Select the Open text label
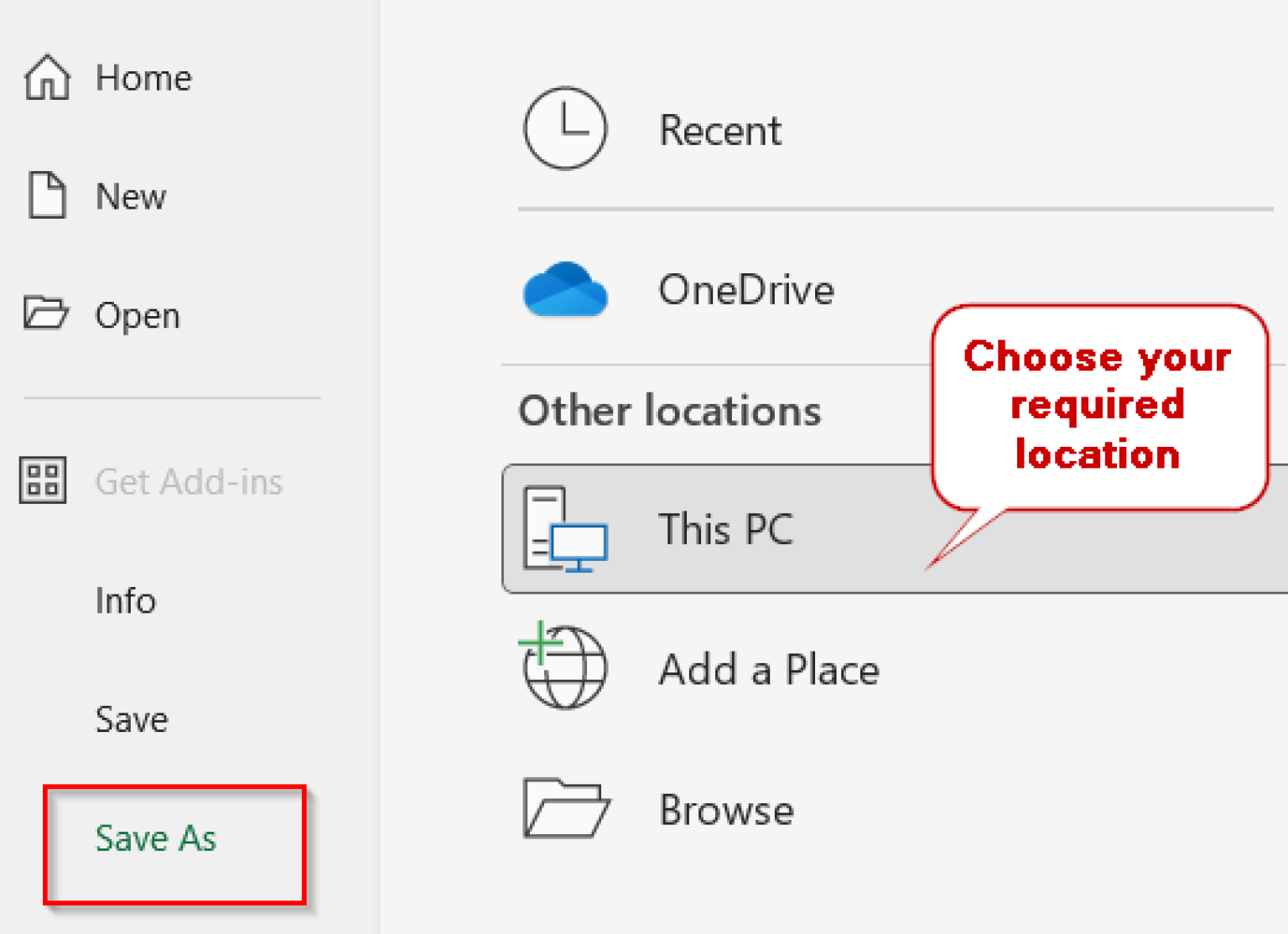1288x934 pixels. coord(138,315)
